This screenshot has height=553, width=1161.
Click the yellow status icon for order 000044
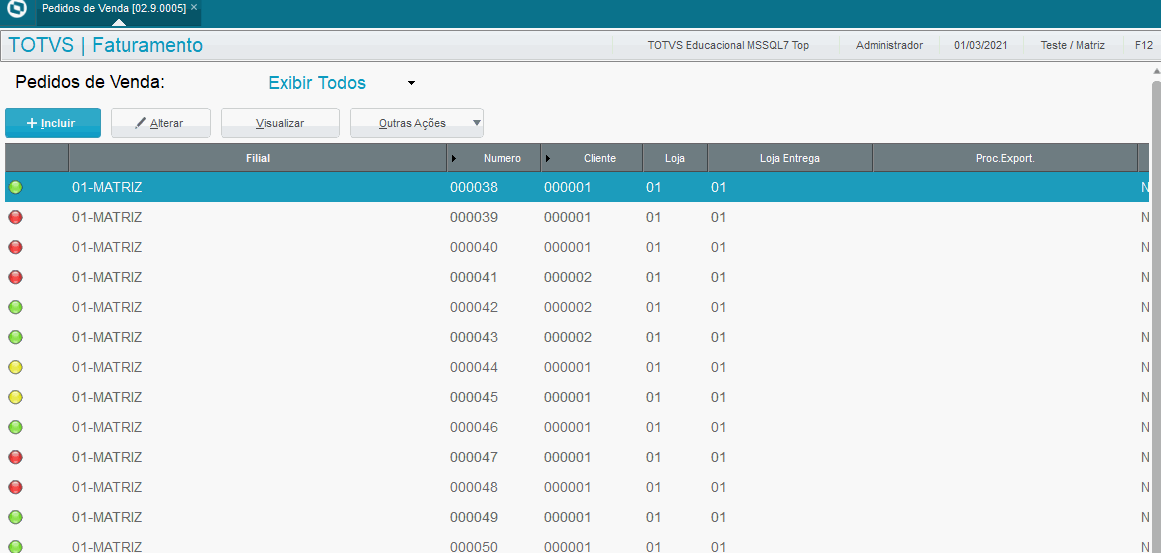point(15,367)
